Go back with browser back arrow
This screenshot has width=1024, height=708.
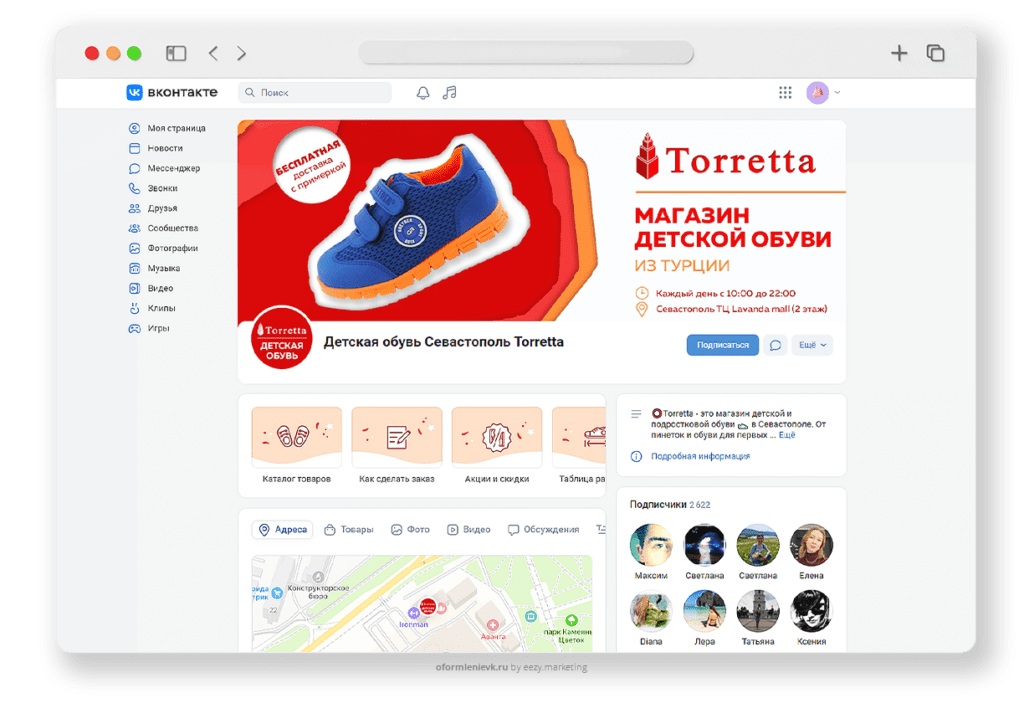214,54
